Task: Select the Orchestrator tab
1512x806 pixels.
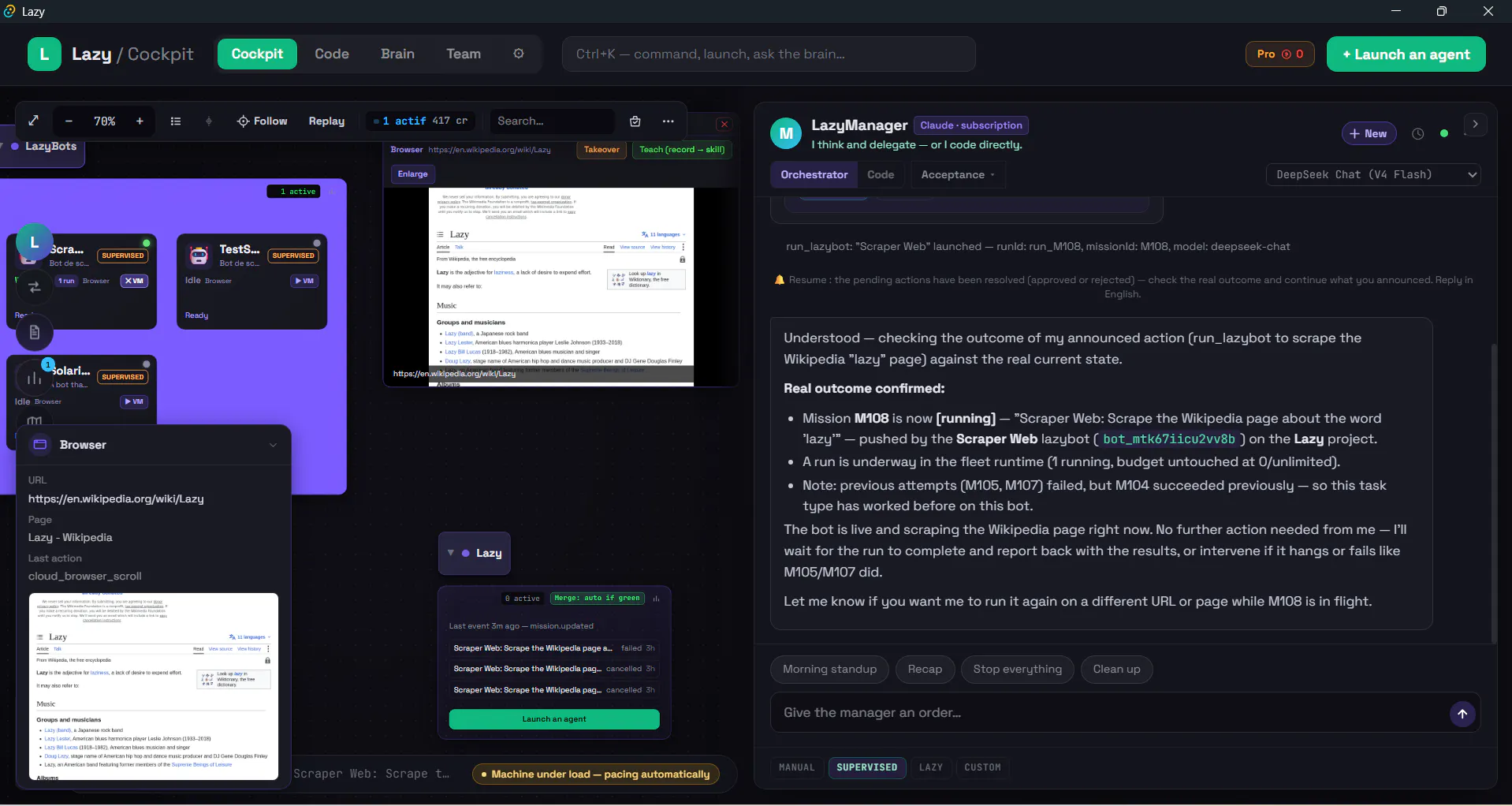Action: tap(814, 175)
